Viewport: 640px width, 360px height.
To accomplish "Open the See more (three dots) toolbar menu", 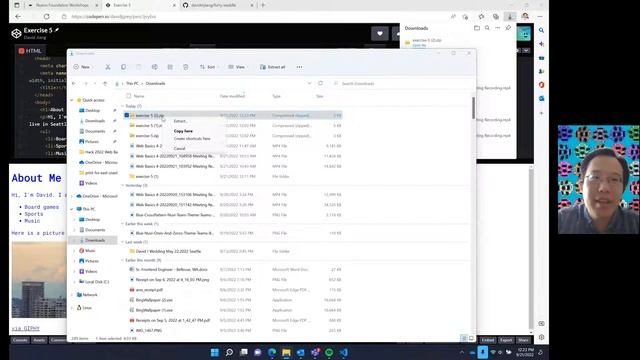I will (300, 67).
